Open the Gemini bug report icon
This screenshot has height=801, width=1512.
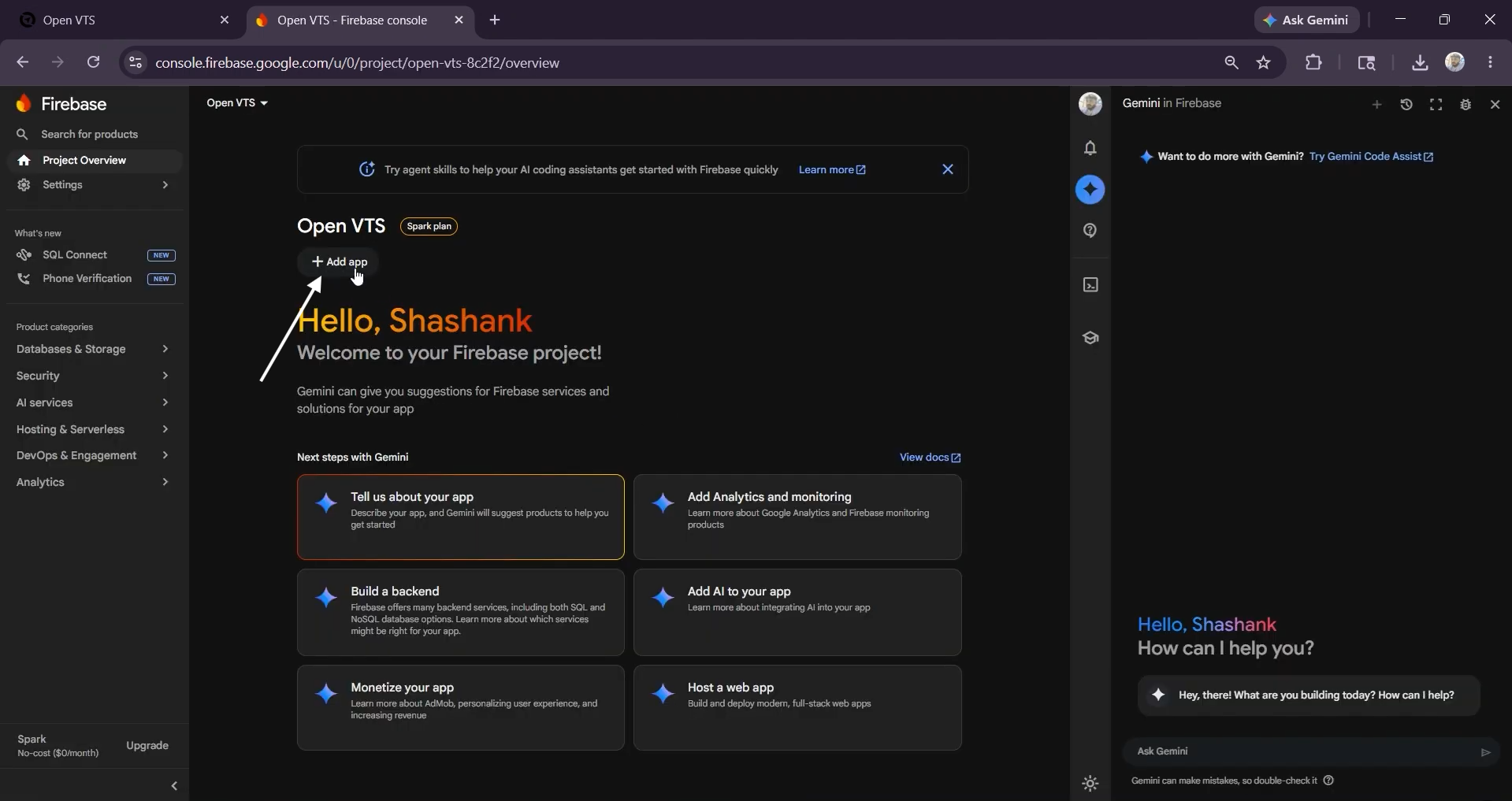[1466, 104]
